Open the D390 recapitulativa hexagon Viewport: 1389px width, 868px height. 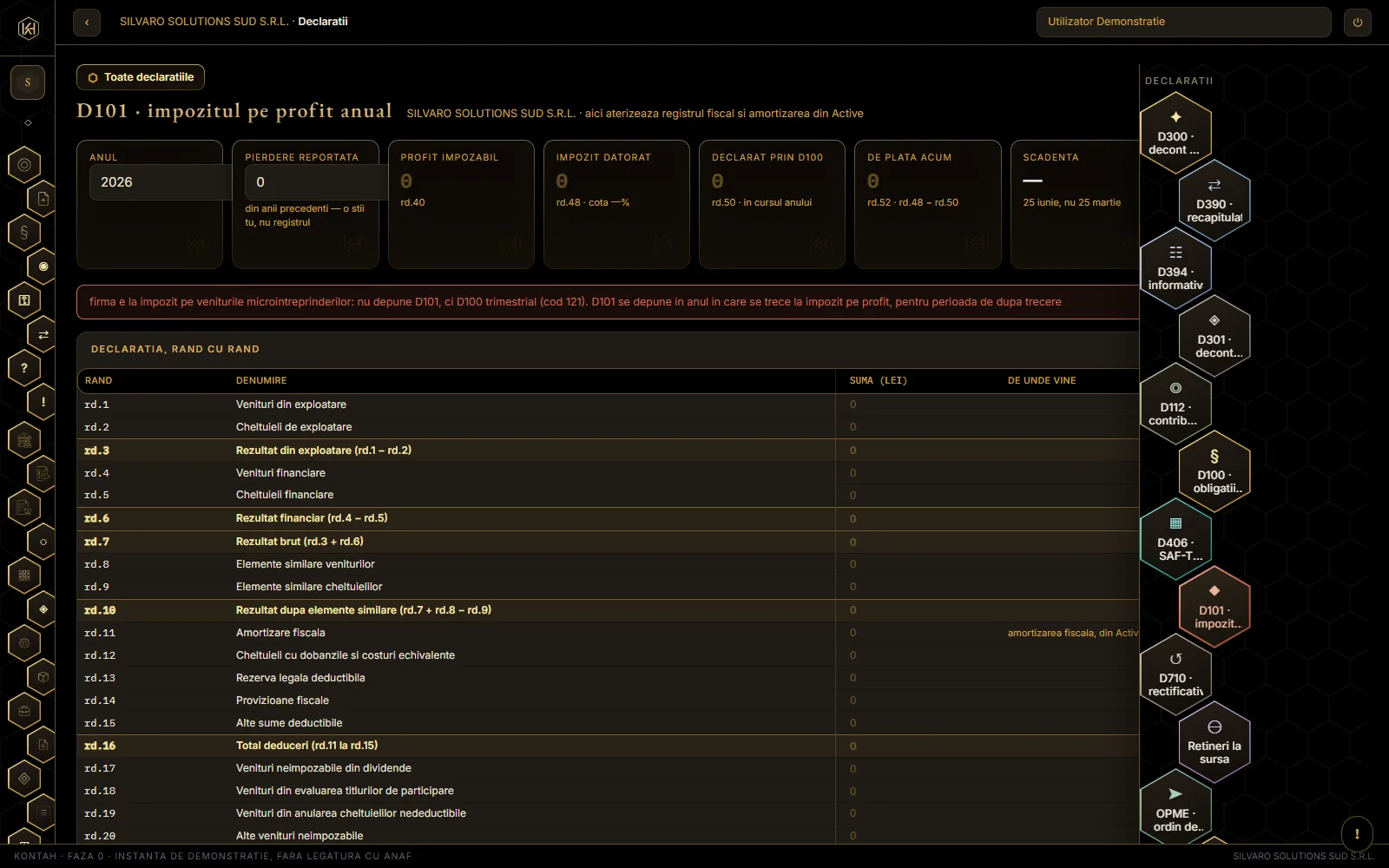(1215, 201)
